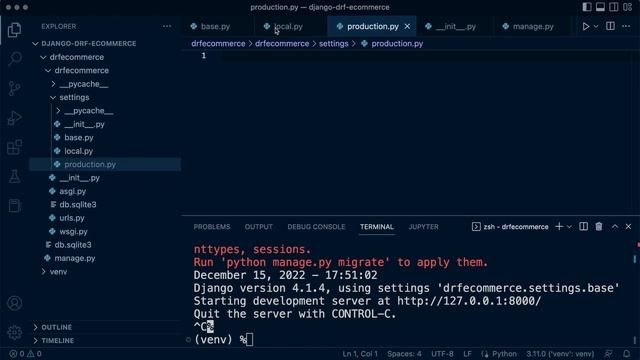Toggle the bottom panel layout icon
The image size is (640, 360).
point(600,7)
